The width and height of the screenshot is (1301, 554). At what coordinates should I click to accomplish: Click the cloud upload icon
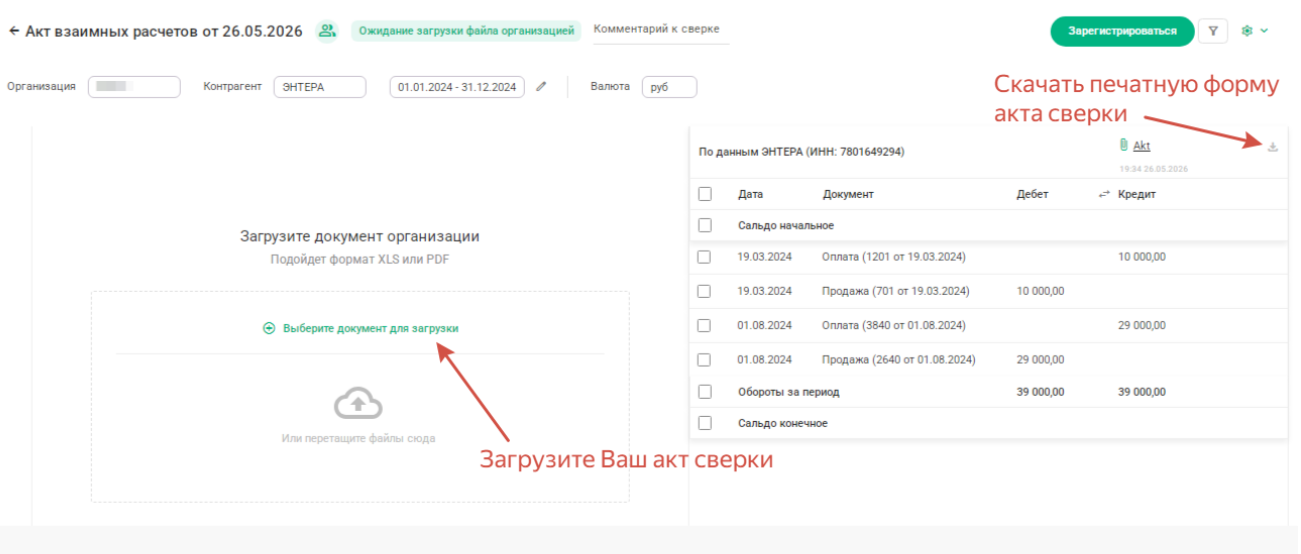(358, 404)
